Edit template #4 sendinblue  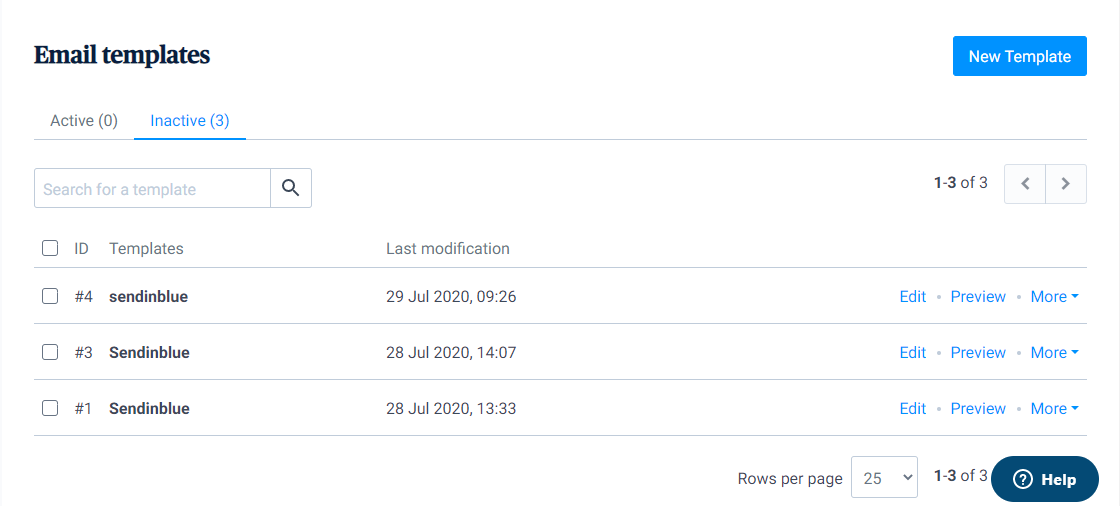[x=912, y=297]
